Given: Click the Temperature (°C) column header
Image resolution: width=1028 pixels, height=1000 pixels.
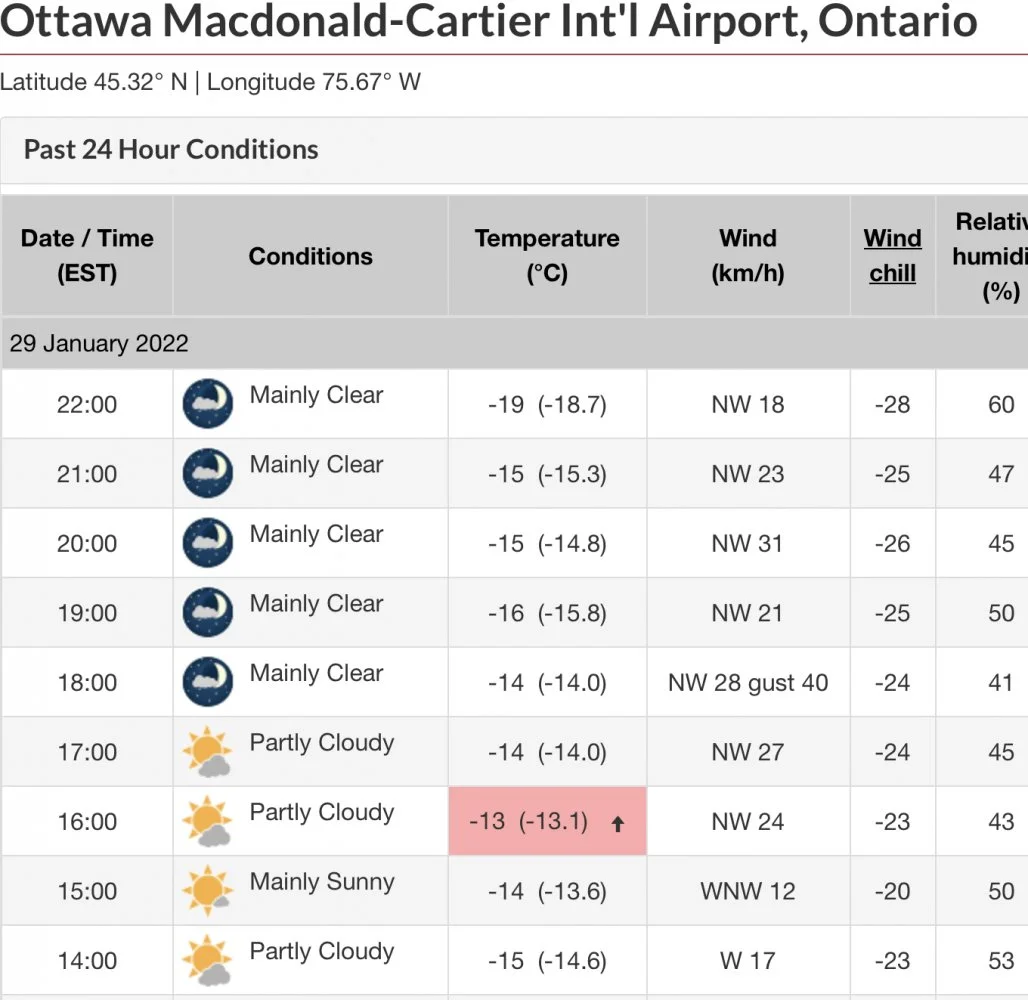Looking at the screenshot, I should [547, 256].
